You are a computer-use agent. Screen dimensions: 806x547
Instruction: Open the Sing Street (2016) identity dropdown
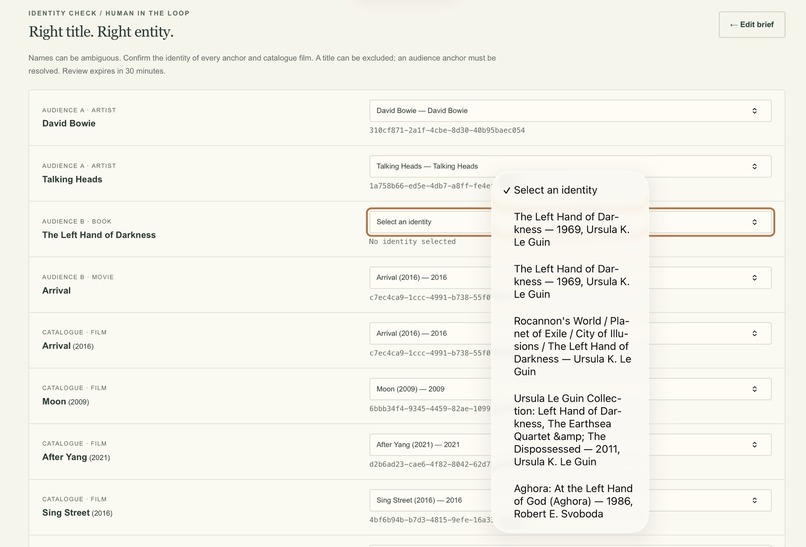coord(570,500)
